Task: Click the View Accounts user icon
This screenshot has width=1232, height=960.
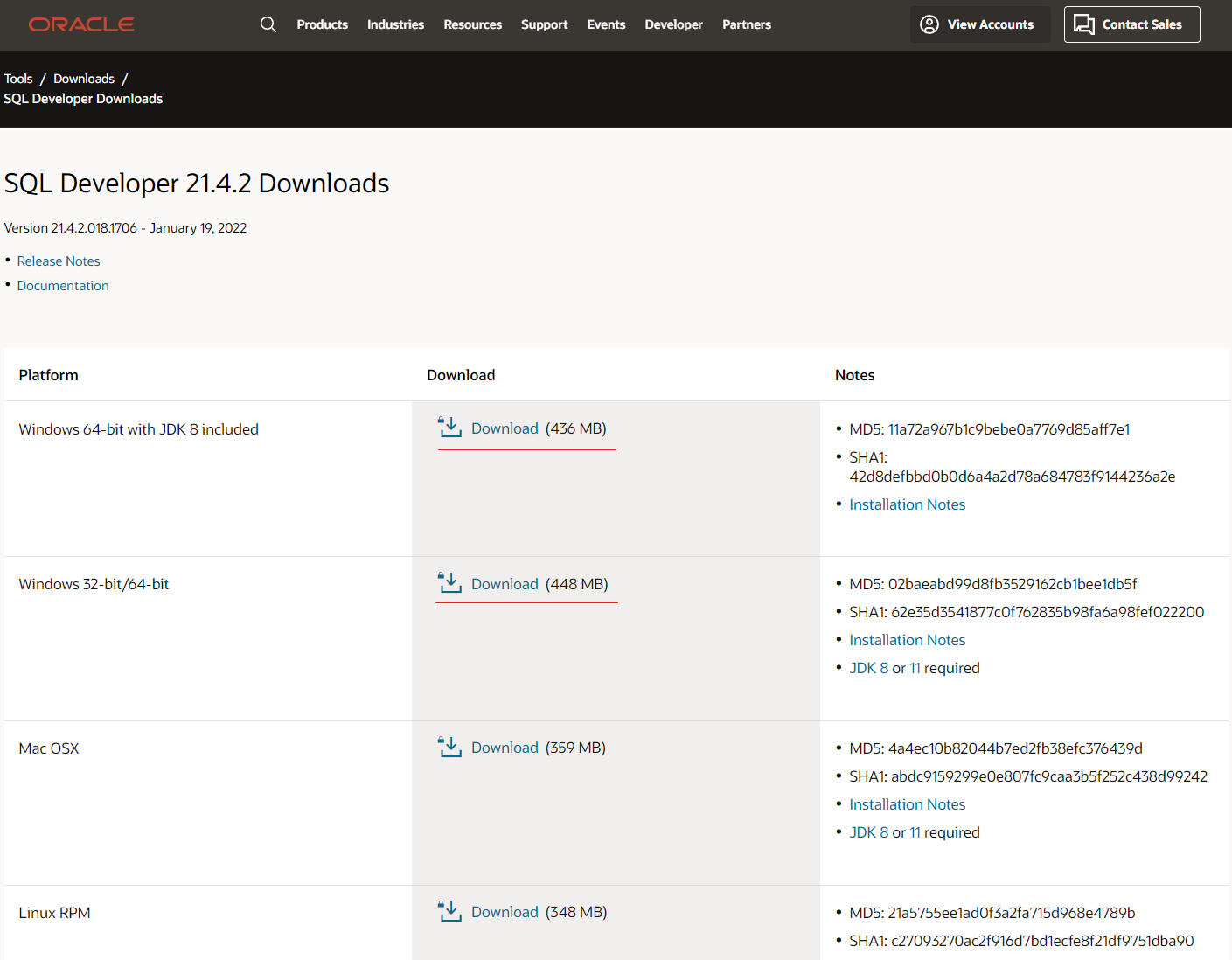Action: click(x=929, y=24)
